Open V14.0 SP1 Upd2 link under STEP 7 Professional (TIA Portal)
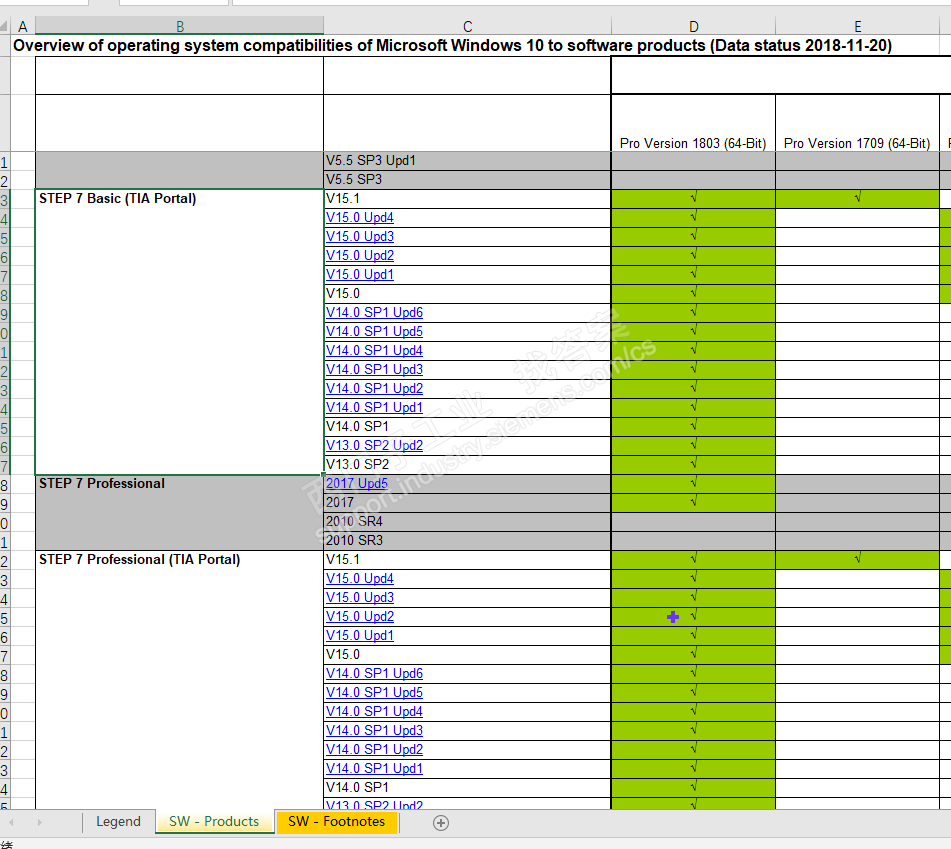951x849 pixels. click(x=374, y=750)
